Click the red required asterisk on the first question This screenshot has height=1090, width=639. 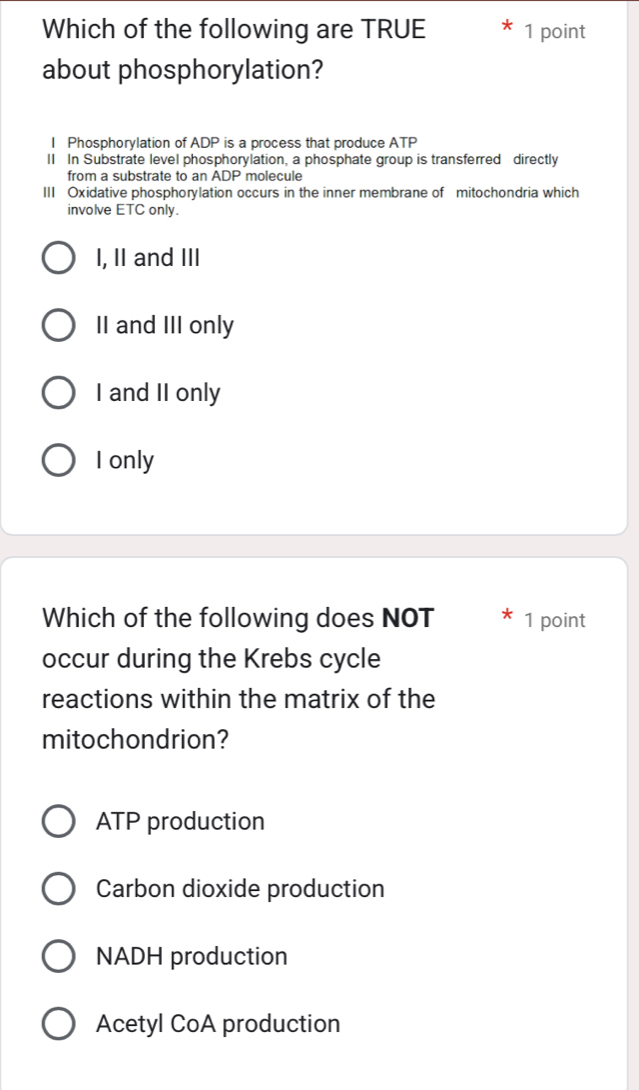pos(508,27)
